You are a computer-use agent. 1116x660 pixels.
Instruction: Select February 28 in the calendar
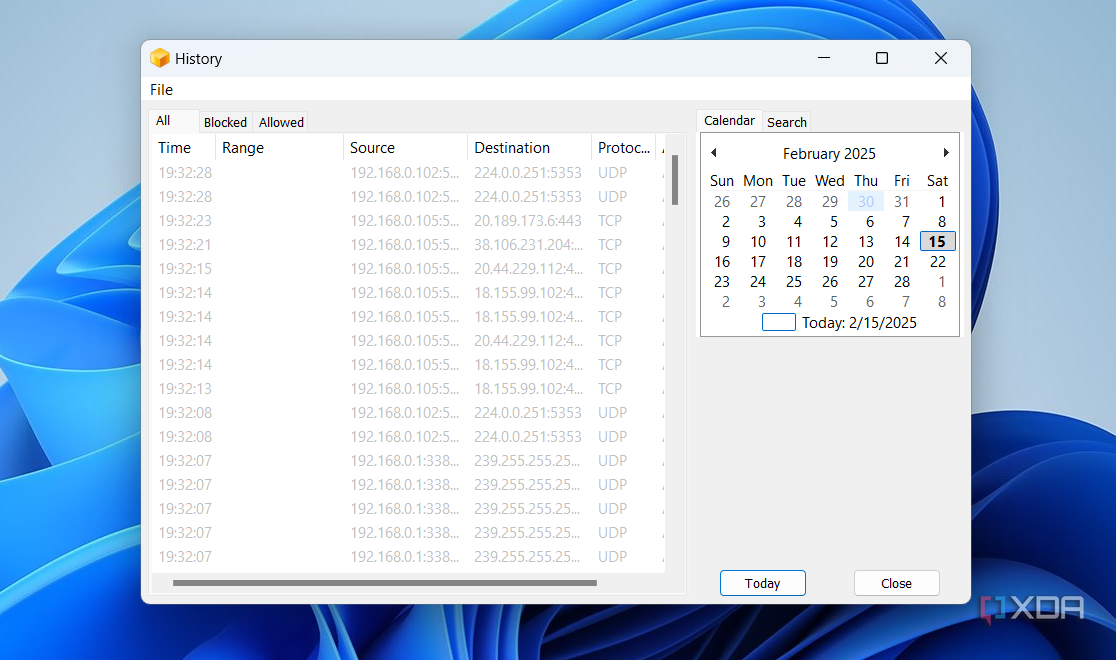tap(902, 282)
